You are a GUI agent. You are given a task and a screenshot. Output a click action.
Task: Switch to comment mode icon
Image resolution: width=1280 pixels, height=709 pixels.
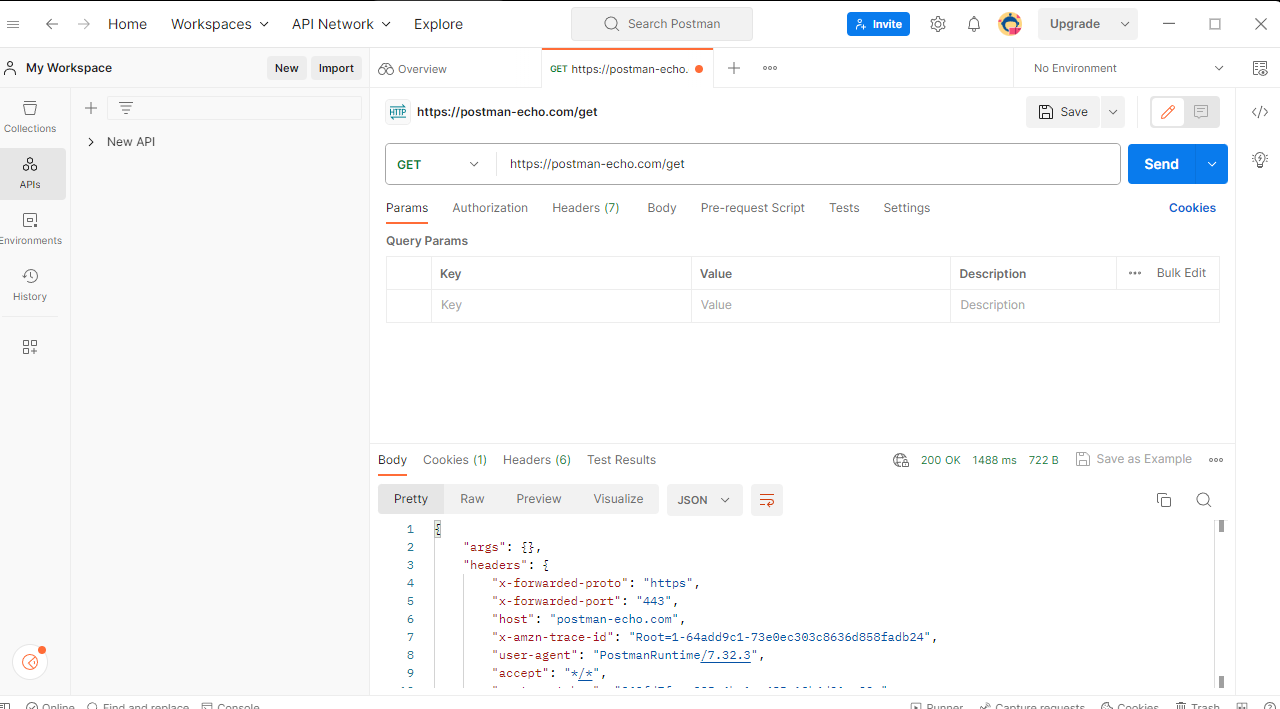click(x=1201, y=112)
